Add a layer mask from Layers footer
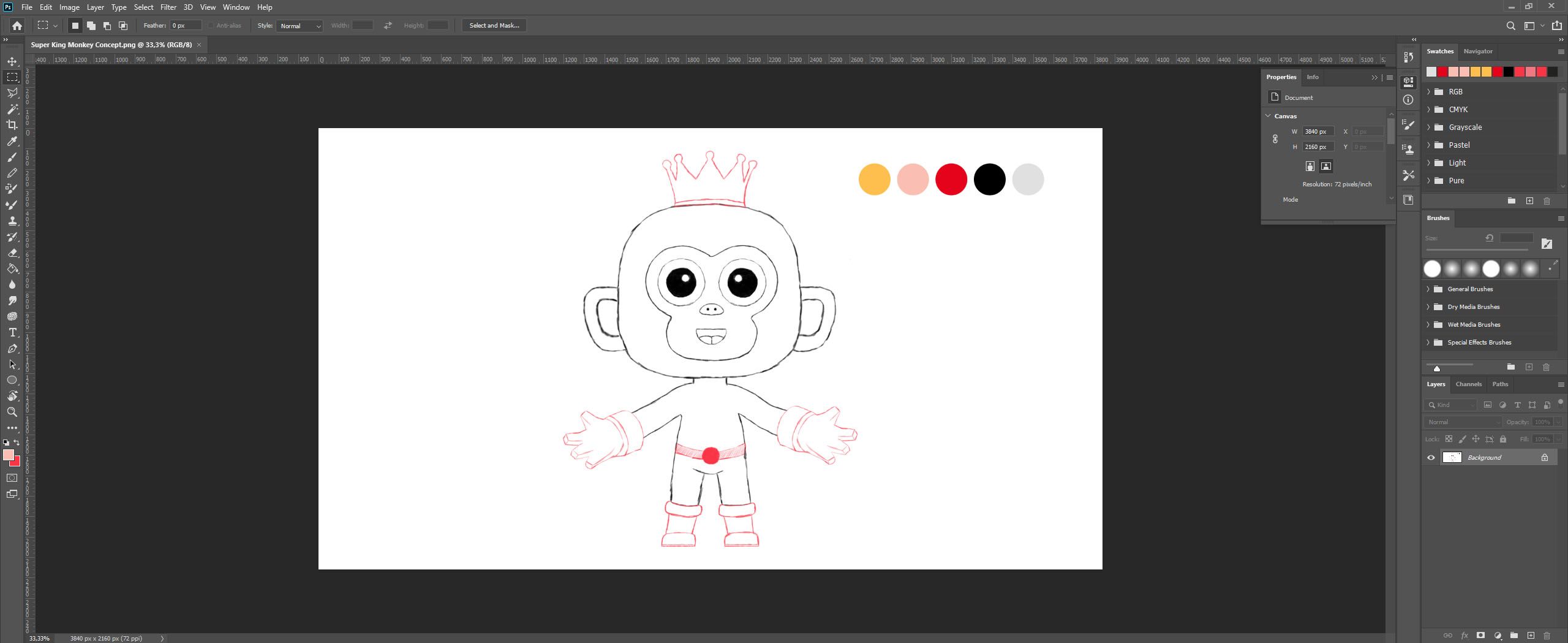Viewport: 1568px width, 643px height. [x=1480, y=635]
